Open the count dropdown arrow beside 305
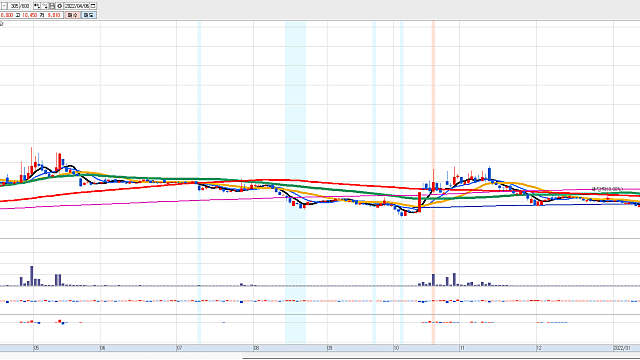The height and width of the screenshot is (360, 640). (4, 6)
